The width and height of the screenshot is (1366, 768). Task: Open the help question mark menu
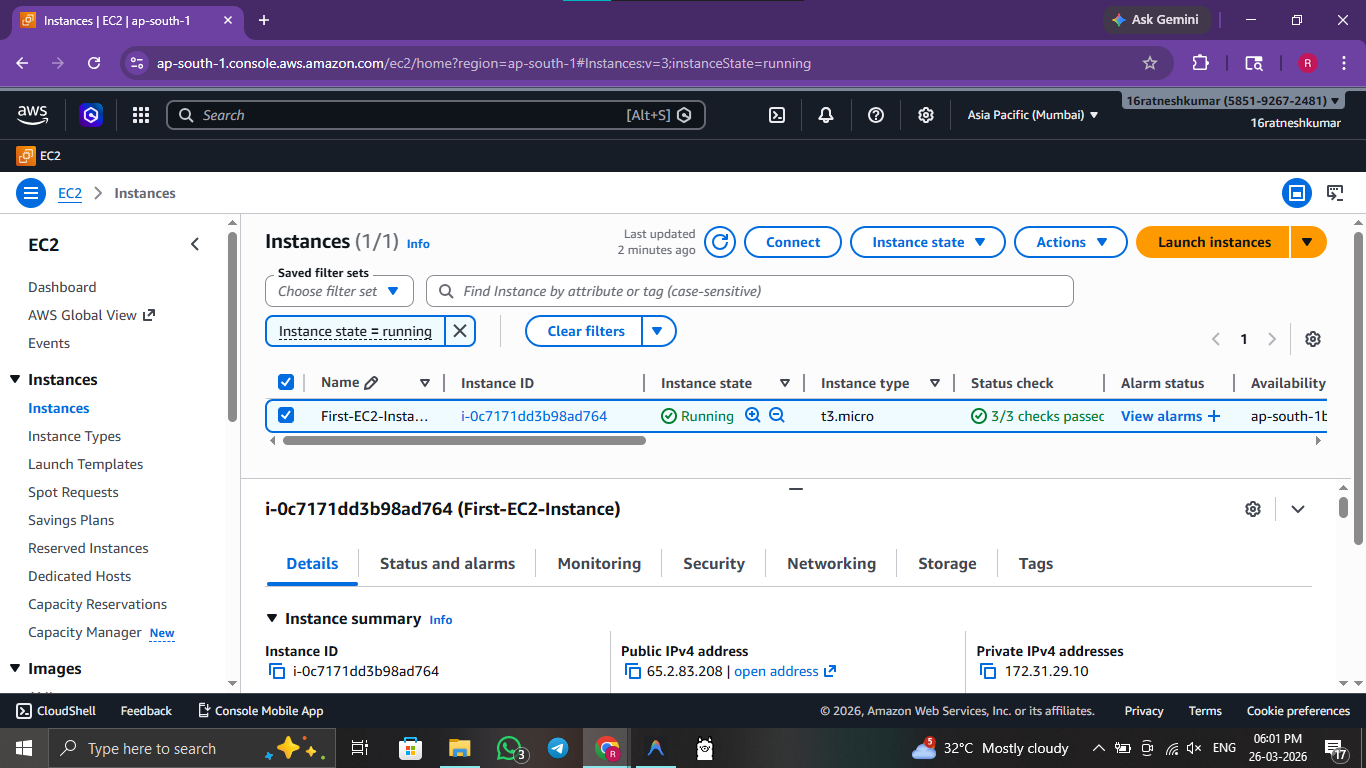(876, 115)
